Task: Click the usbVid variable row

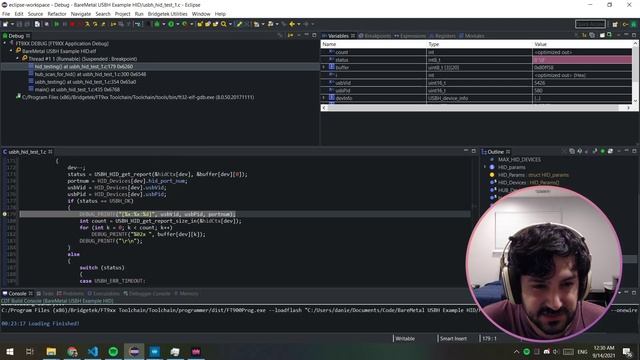Action: pyautogui.click(x=476, y=83)
